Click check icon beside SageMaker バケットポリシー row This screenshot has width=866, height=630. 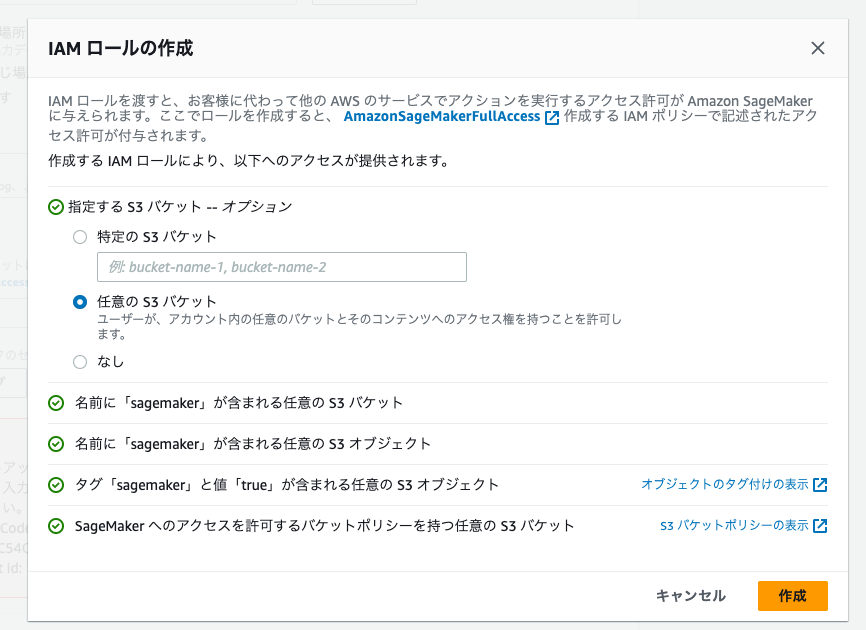tap(56, 526)
